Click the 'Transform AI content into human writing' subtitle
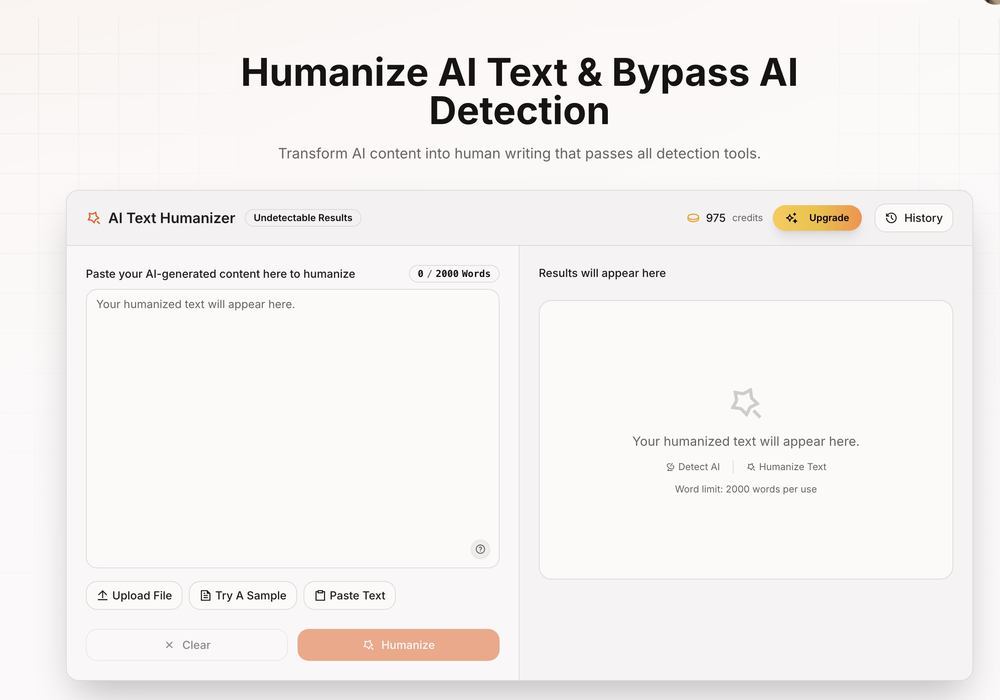The height and width of the screenshot is (700, 1000). [519, 154]
